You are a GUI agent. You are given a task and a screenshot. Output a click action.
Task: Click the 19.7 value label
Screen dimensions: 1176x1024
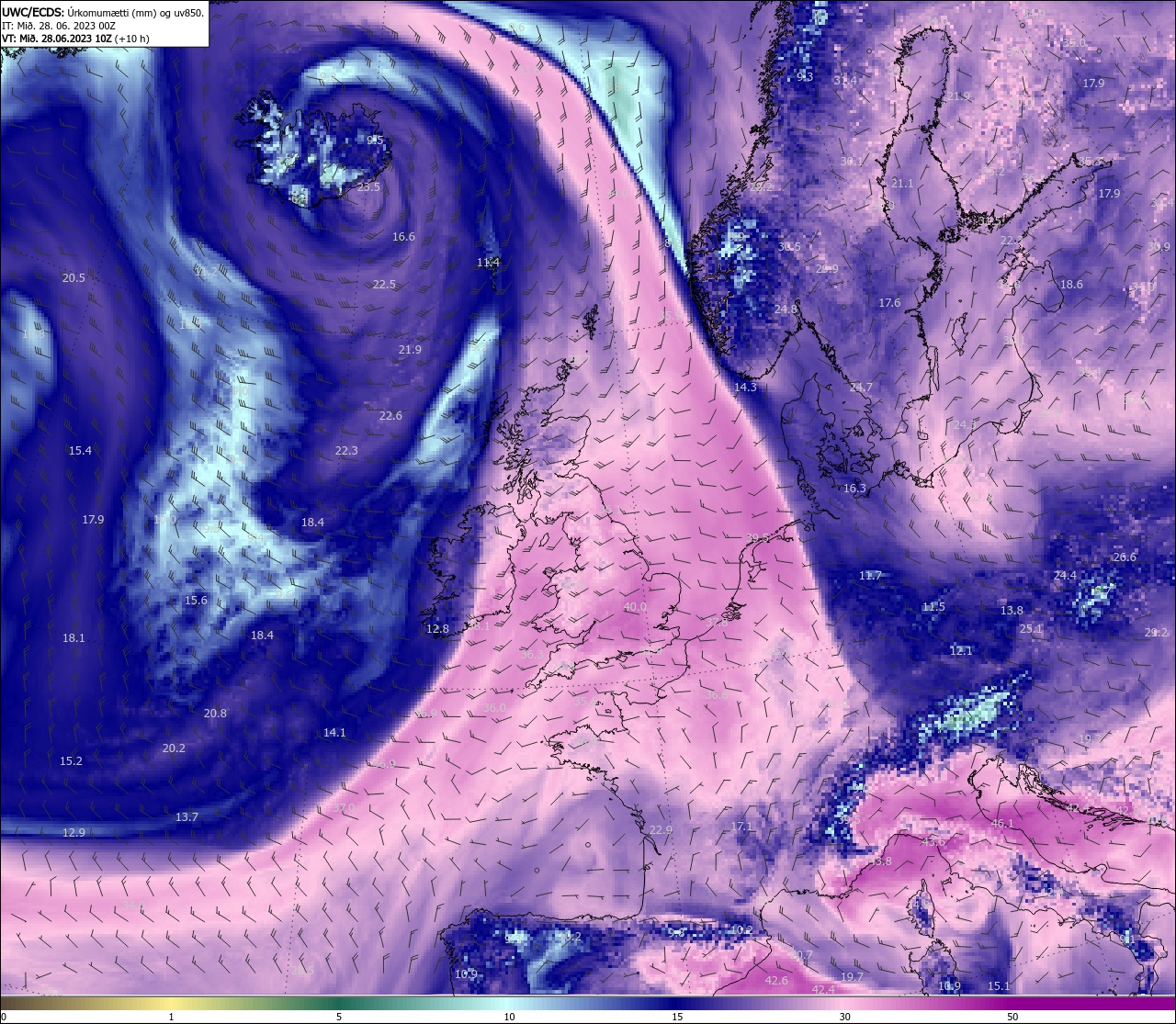(x=852, y=977)
